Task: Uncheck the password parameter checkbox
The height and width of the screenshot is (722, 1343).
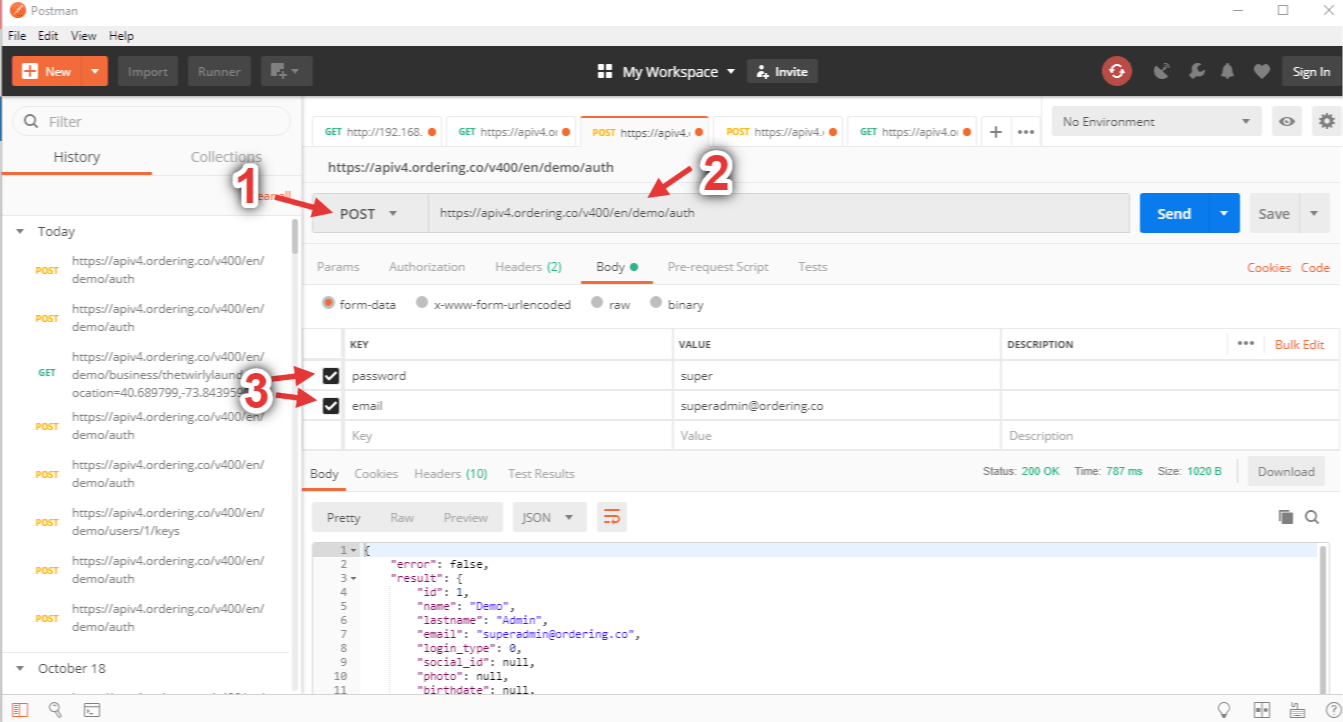Action: (x=331, y=376)
